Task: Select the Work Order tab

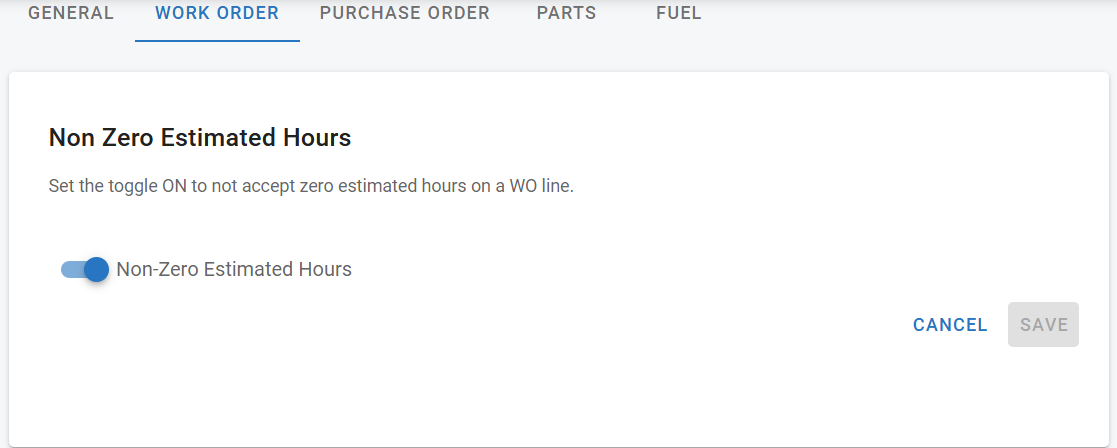Action: (x=217, y=14)
